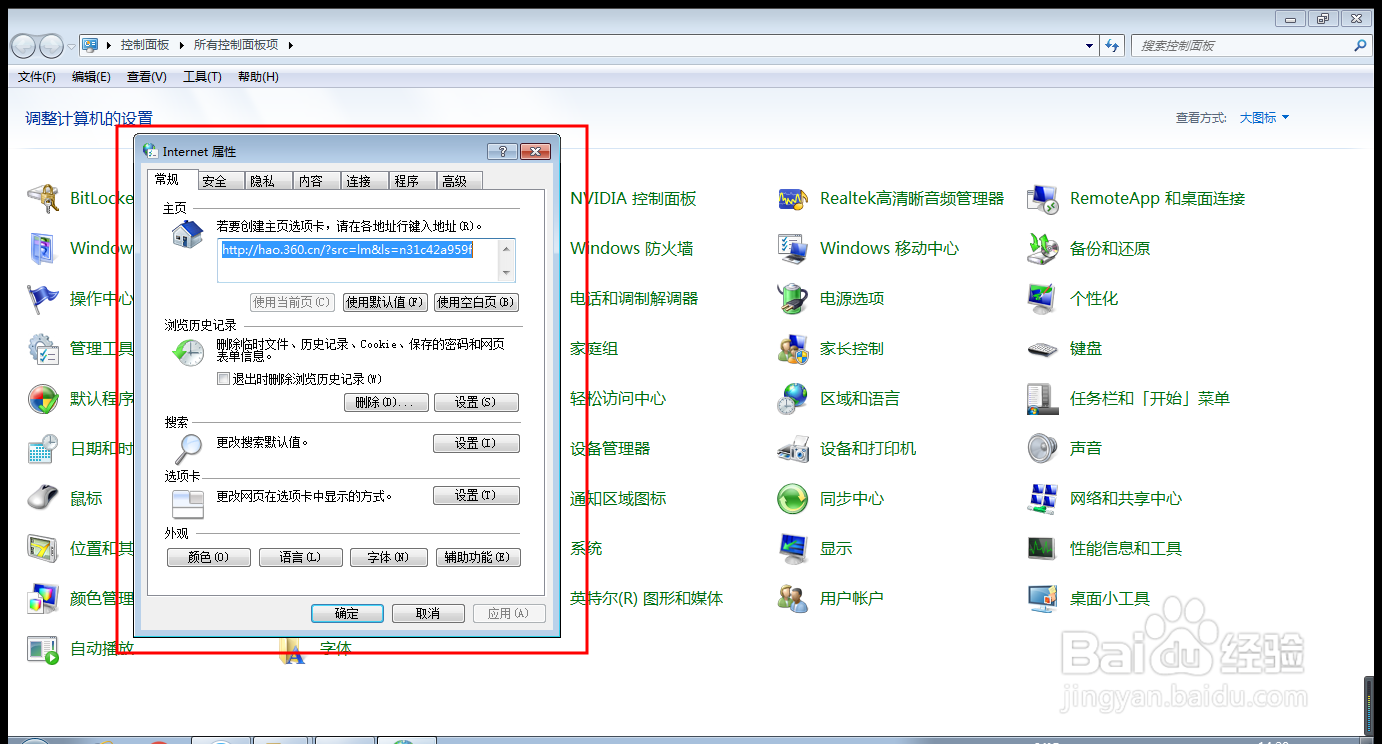Open Desktop Gadgets icon

click(x=1043, y=598)
